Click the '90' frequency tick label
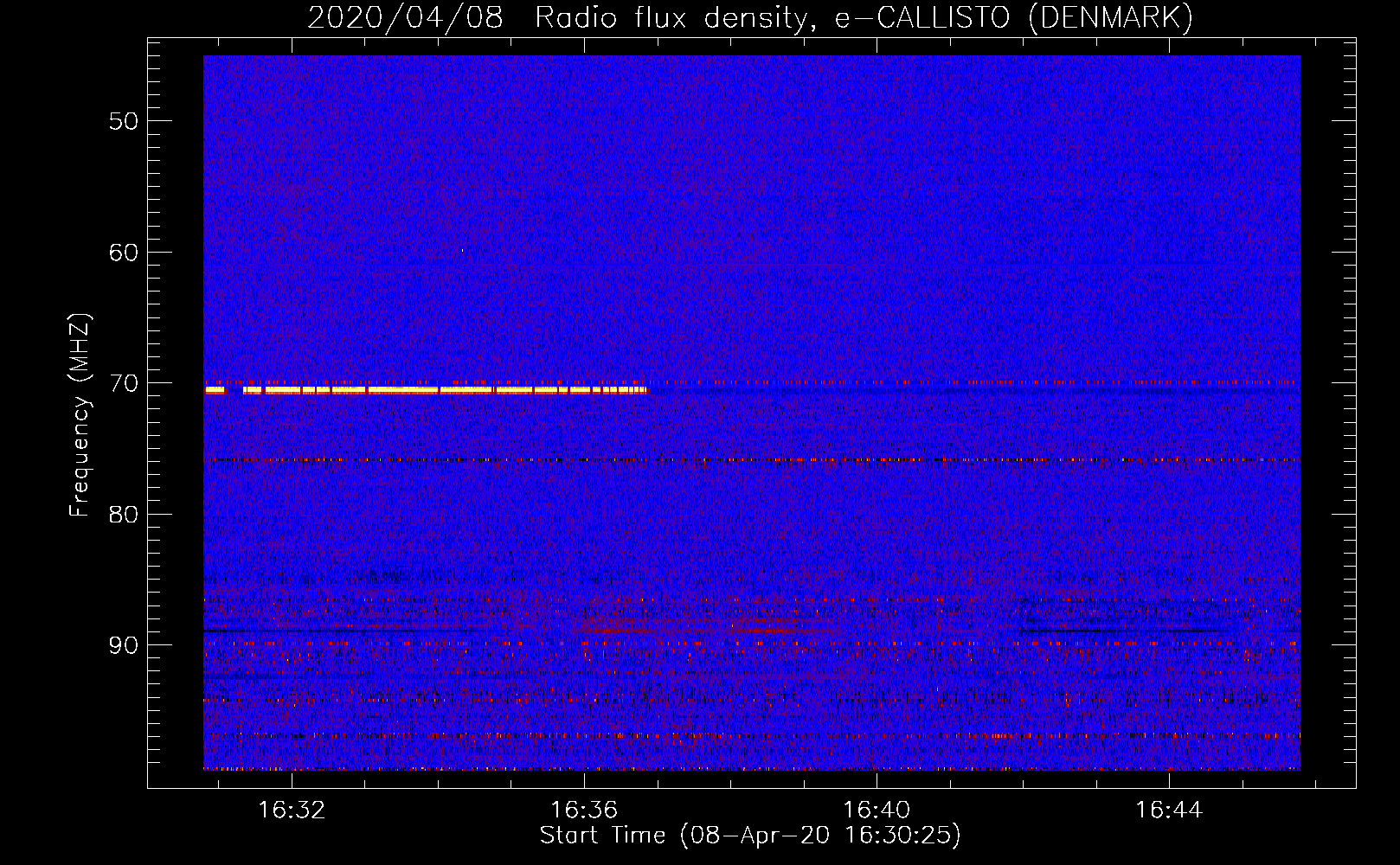1400x865 pixels. click(x=124, y=646)
